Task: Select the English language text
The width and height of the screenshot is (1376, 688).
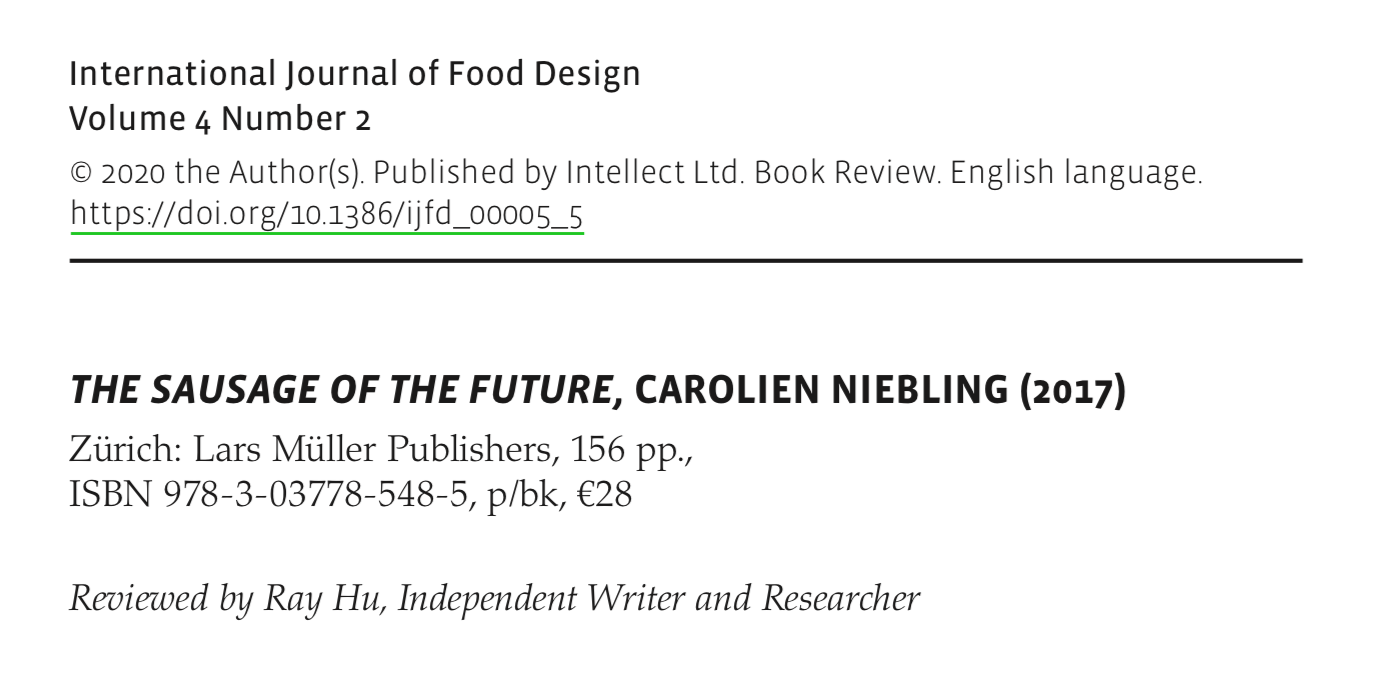Action: tap(1075, 175)
